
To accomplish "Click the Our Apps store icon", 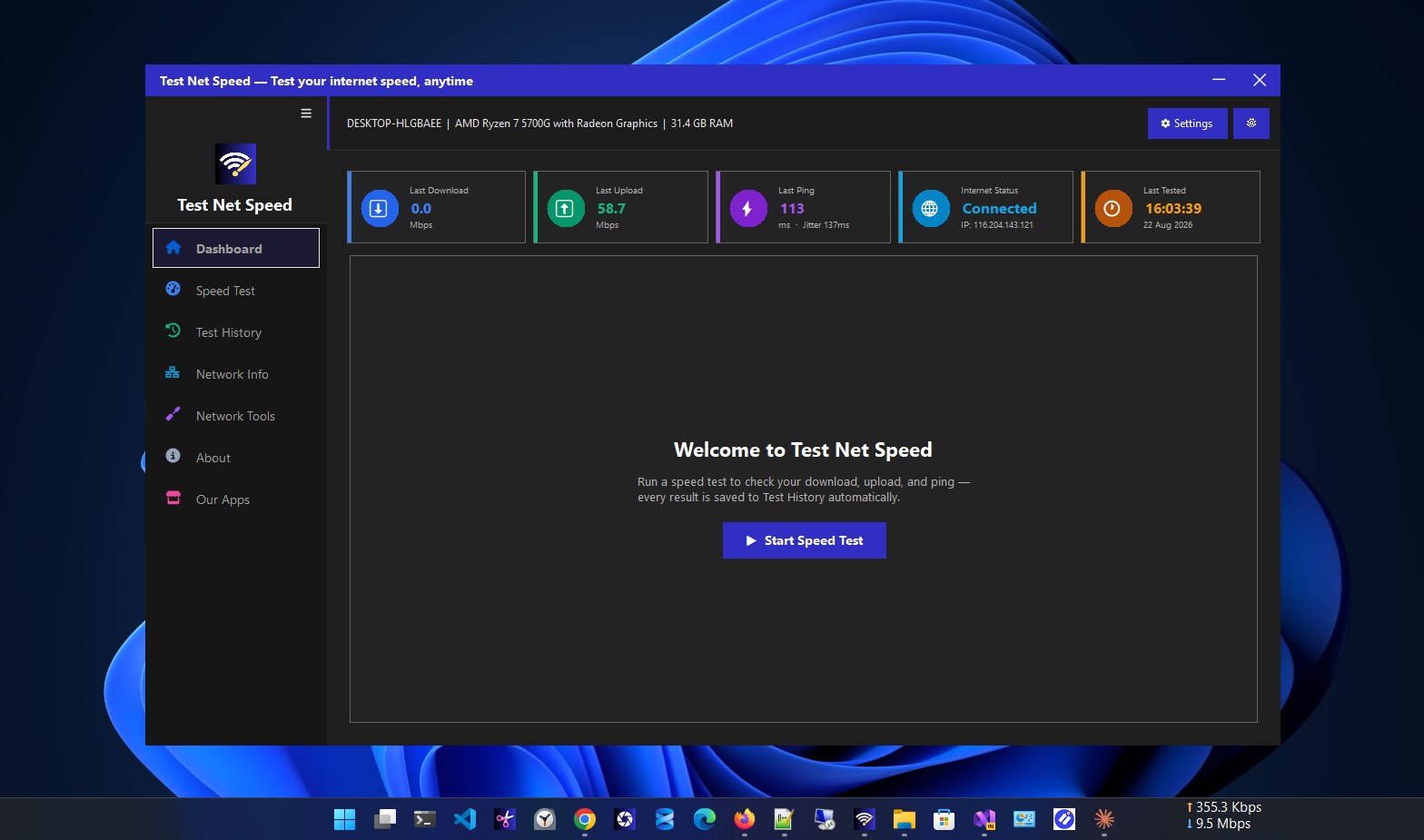I will pos(173,498).
